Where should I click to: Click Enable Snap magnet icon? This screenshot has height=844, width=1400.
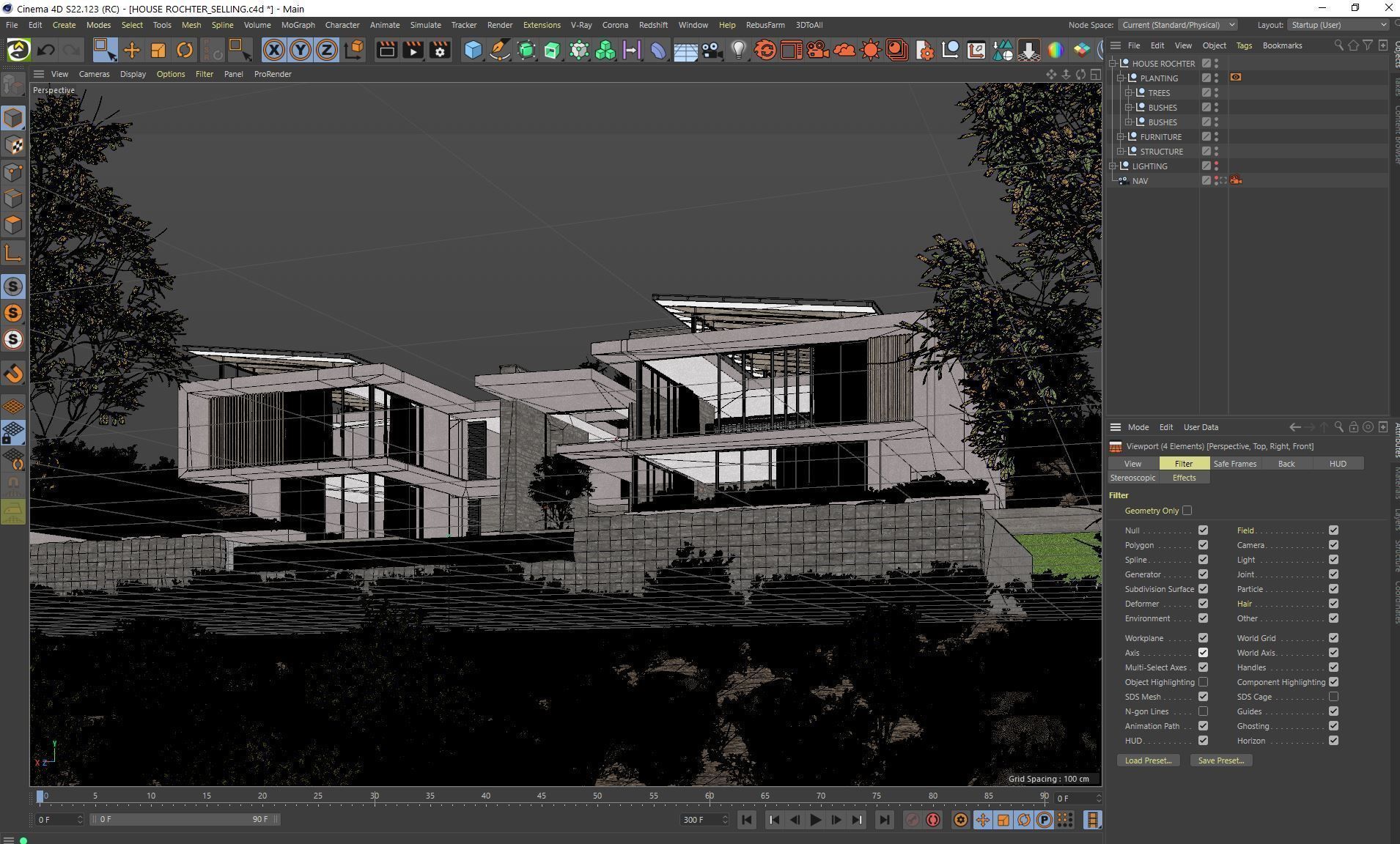coord(13,374)
